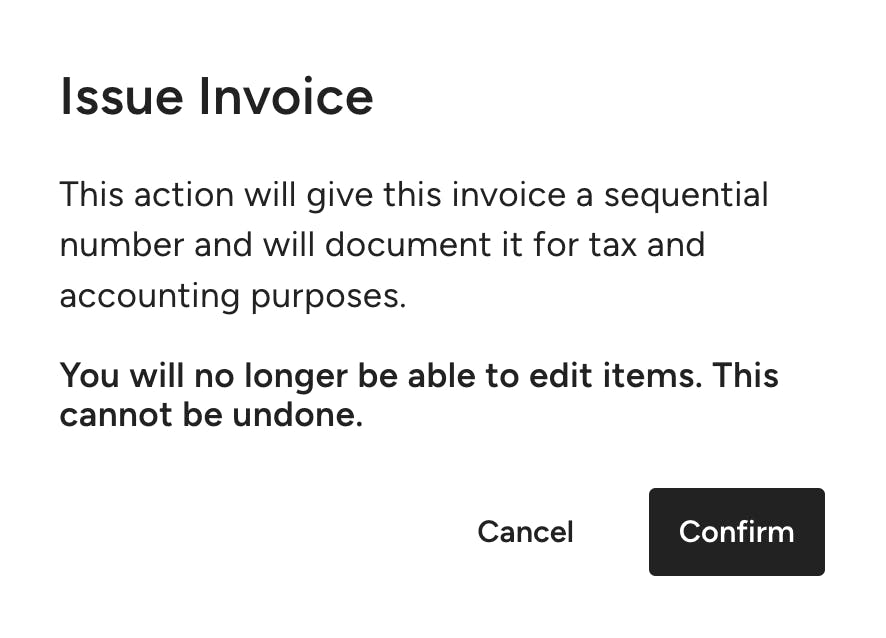This screenshot has width=886, height=638.
Task: Click the phrase 'This cannot be undone'
Action: click(214, 414)
